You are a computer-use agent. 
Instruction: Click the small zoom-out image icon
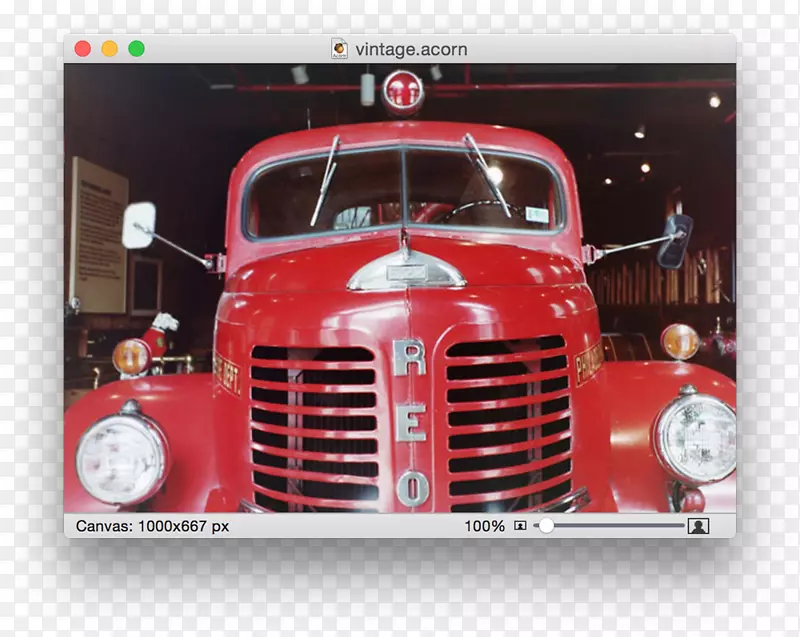click(520, 526)
